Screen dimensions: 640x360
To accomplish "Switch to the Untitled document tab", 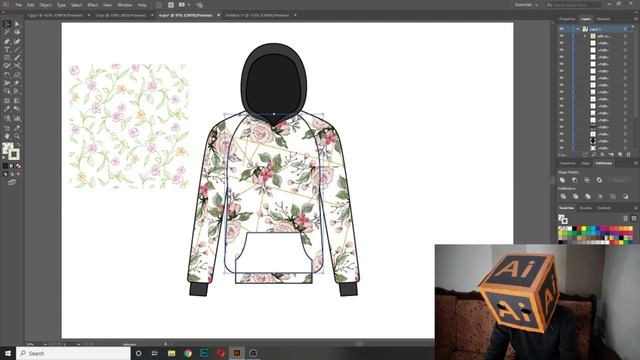I will pos(257,15).
